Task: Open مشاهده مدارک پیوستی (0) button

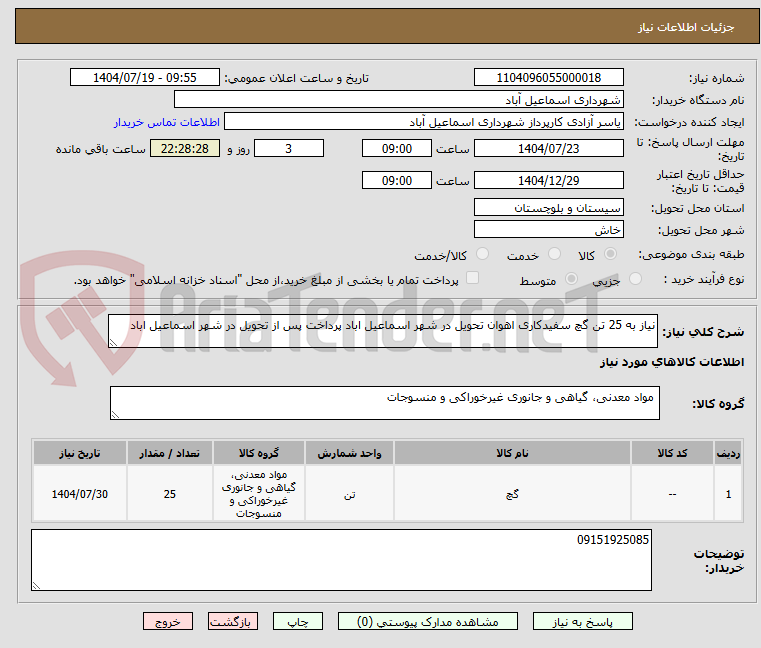Action: click(x=428, y=621)
